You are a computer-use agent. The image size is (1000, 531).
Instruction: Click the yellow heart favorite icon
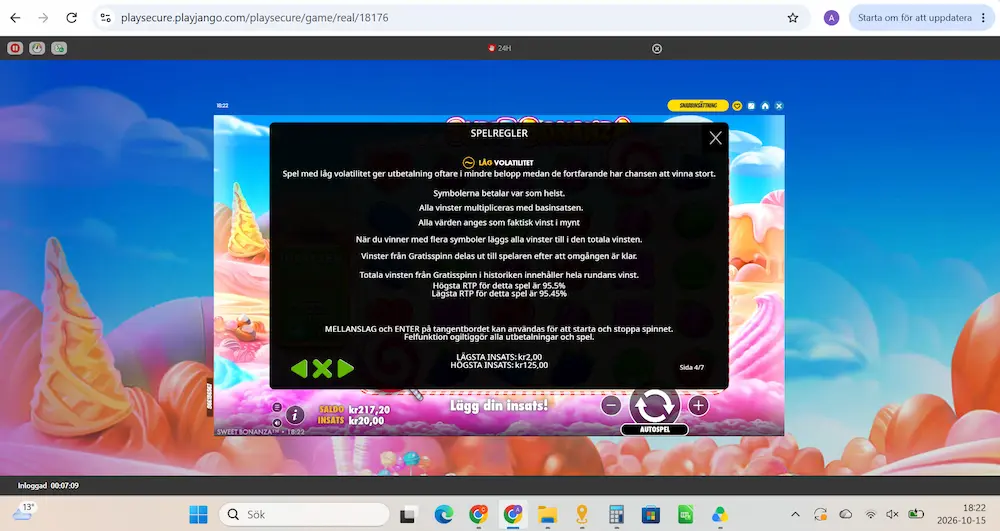(737, 106)
